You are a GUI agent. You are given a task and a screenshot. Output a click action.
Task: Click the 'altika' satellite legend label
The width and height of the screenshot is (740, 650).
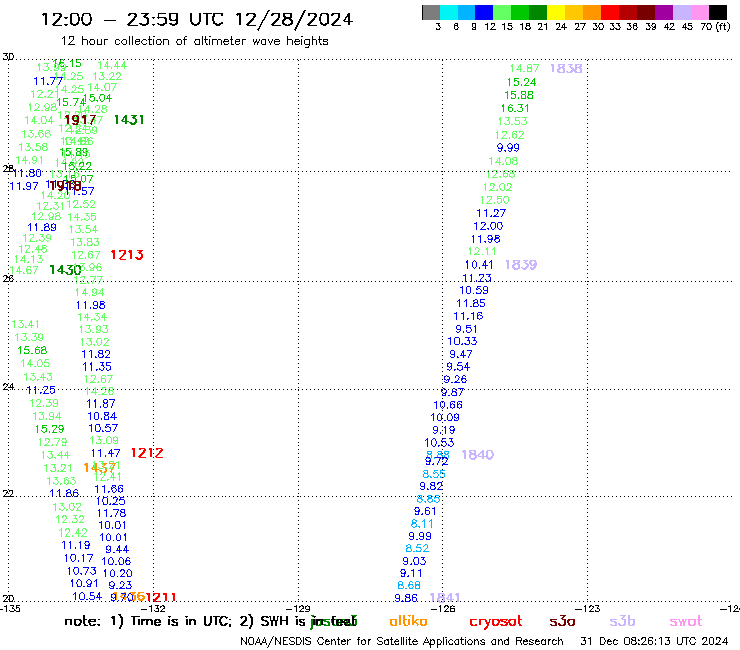(x=408, y=621)
